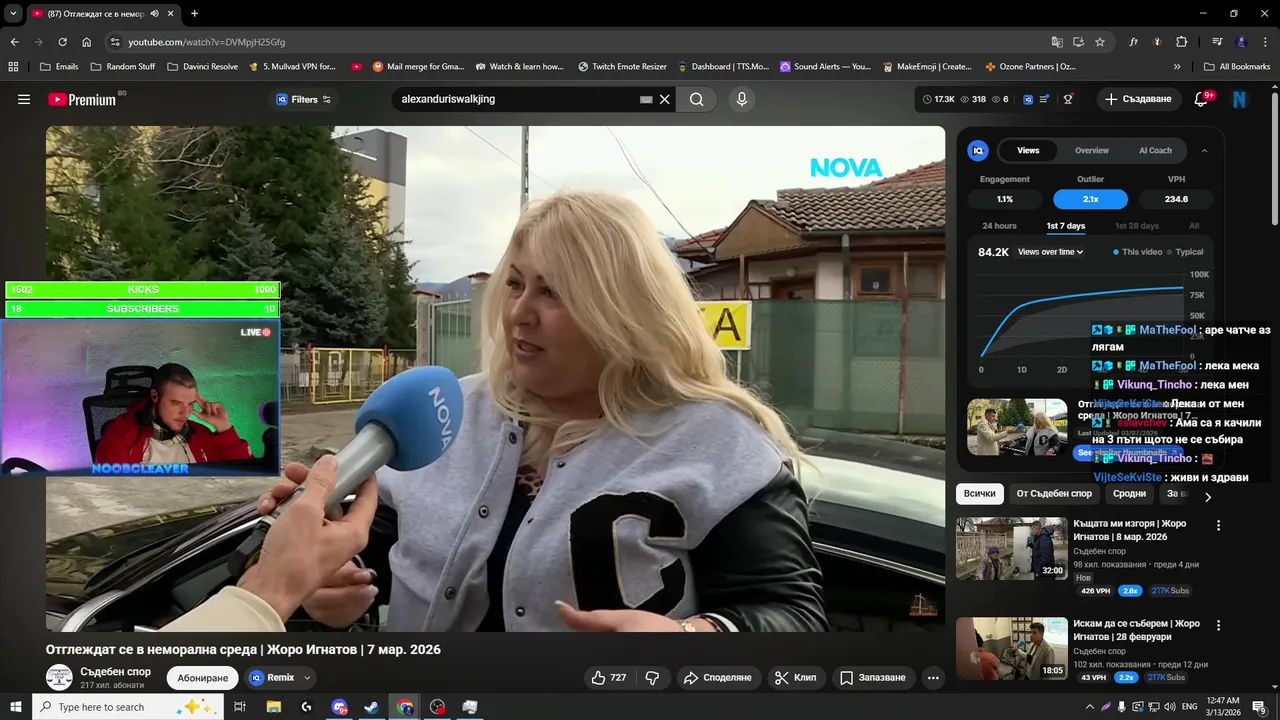This screenshot has height=720, width=1280.
Task: Open the Davinci Resolve bookmark folder
Action: (x=202, y=67)
